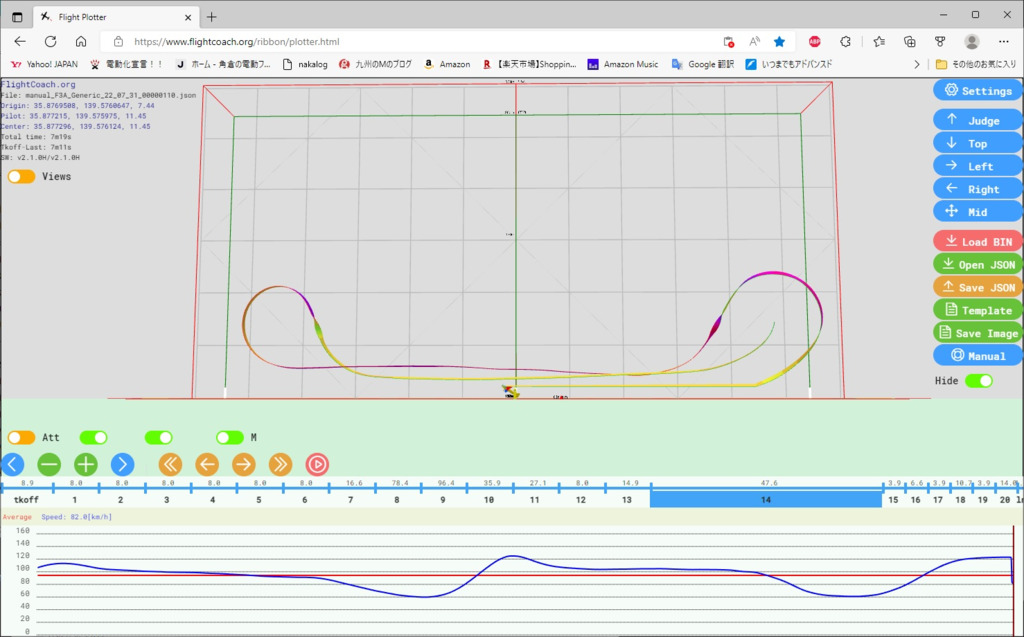Click Open JSON button
The width and height of the screenshot is (1024, 637).
978,264
